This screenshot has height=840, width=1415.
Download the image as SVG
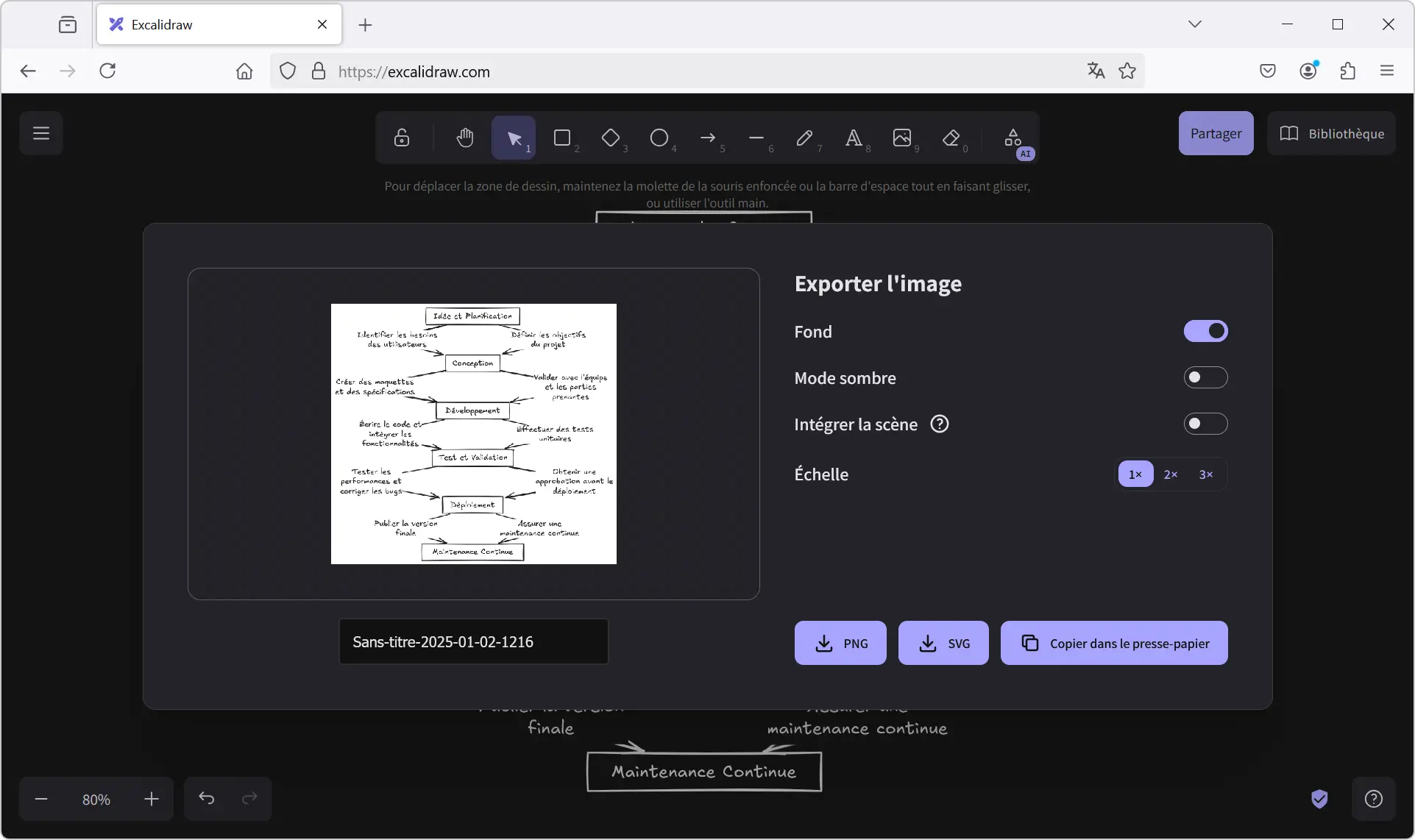(x=943, y=643)
